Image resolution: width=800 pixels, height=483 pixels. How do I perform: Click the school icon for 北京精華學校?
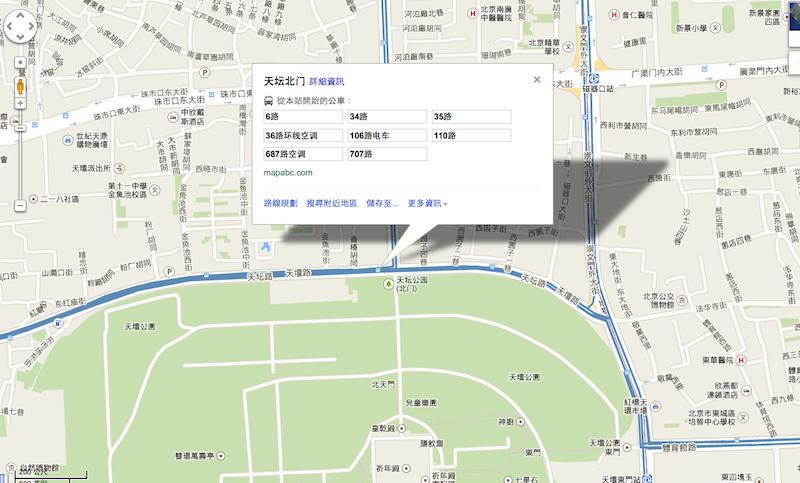click(568, 47)
